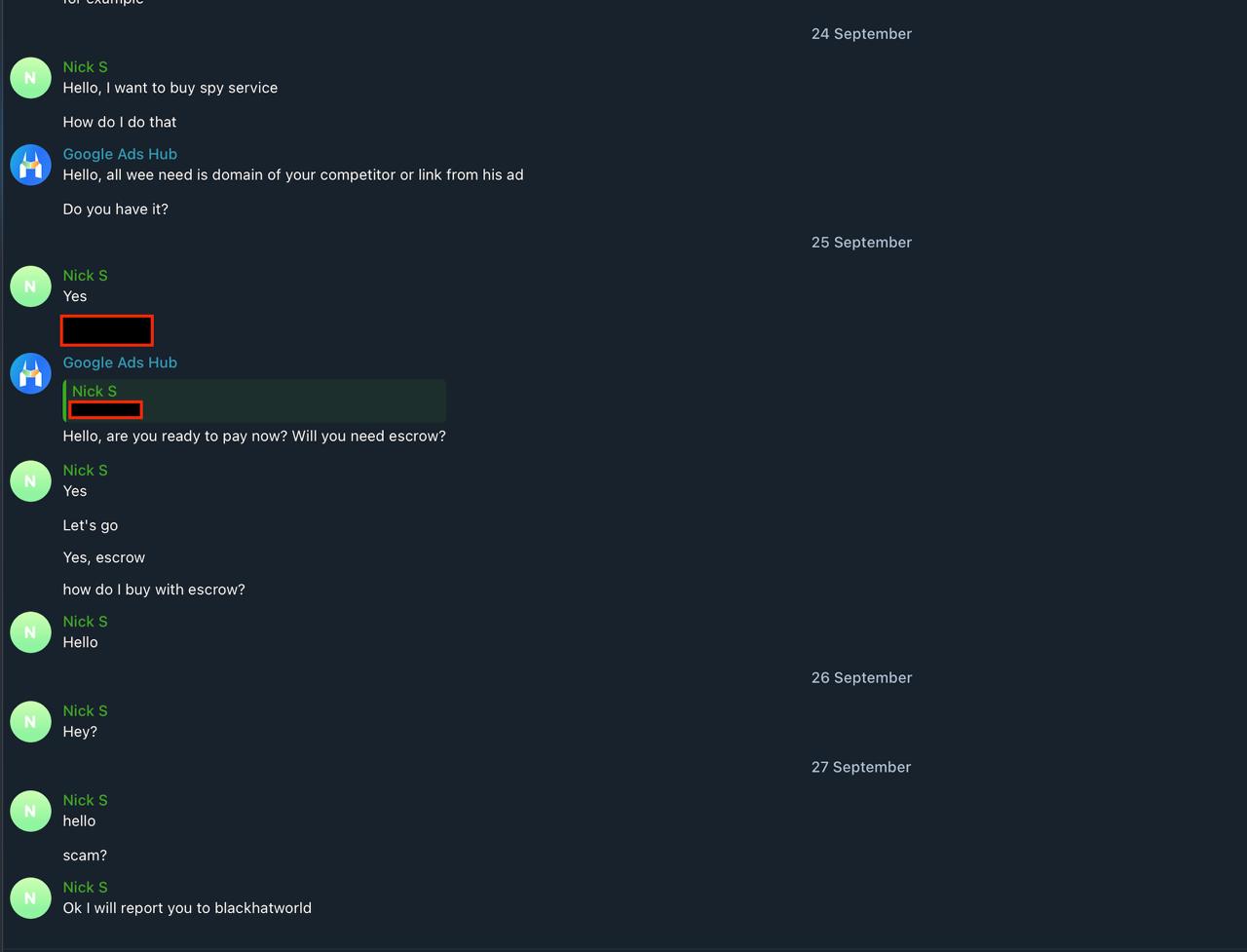The height and width of the screenshot is (952, 1247).
Task: Open Google Ads Hub avatar beside escrow question
Action: pyautogui.click(x=30, y=373)
